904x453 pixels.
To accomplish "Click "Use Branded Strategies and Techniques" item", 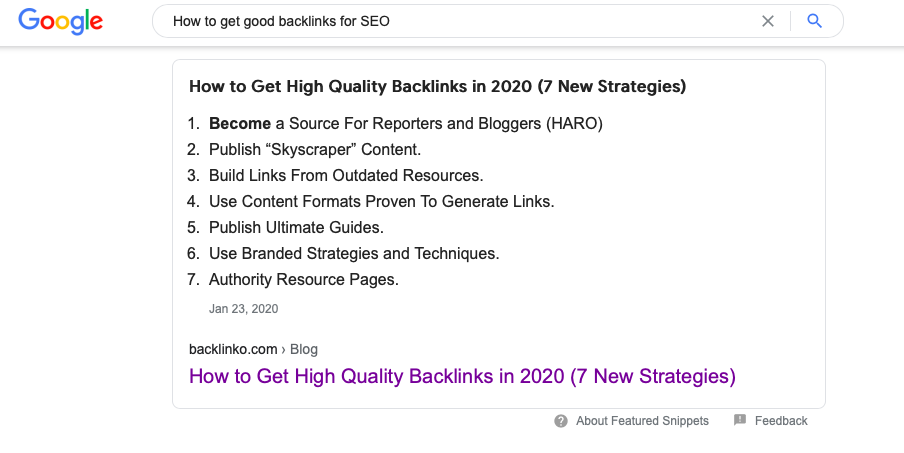I will 354,254.
